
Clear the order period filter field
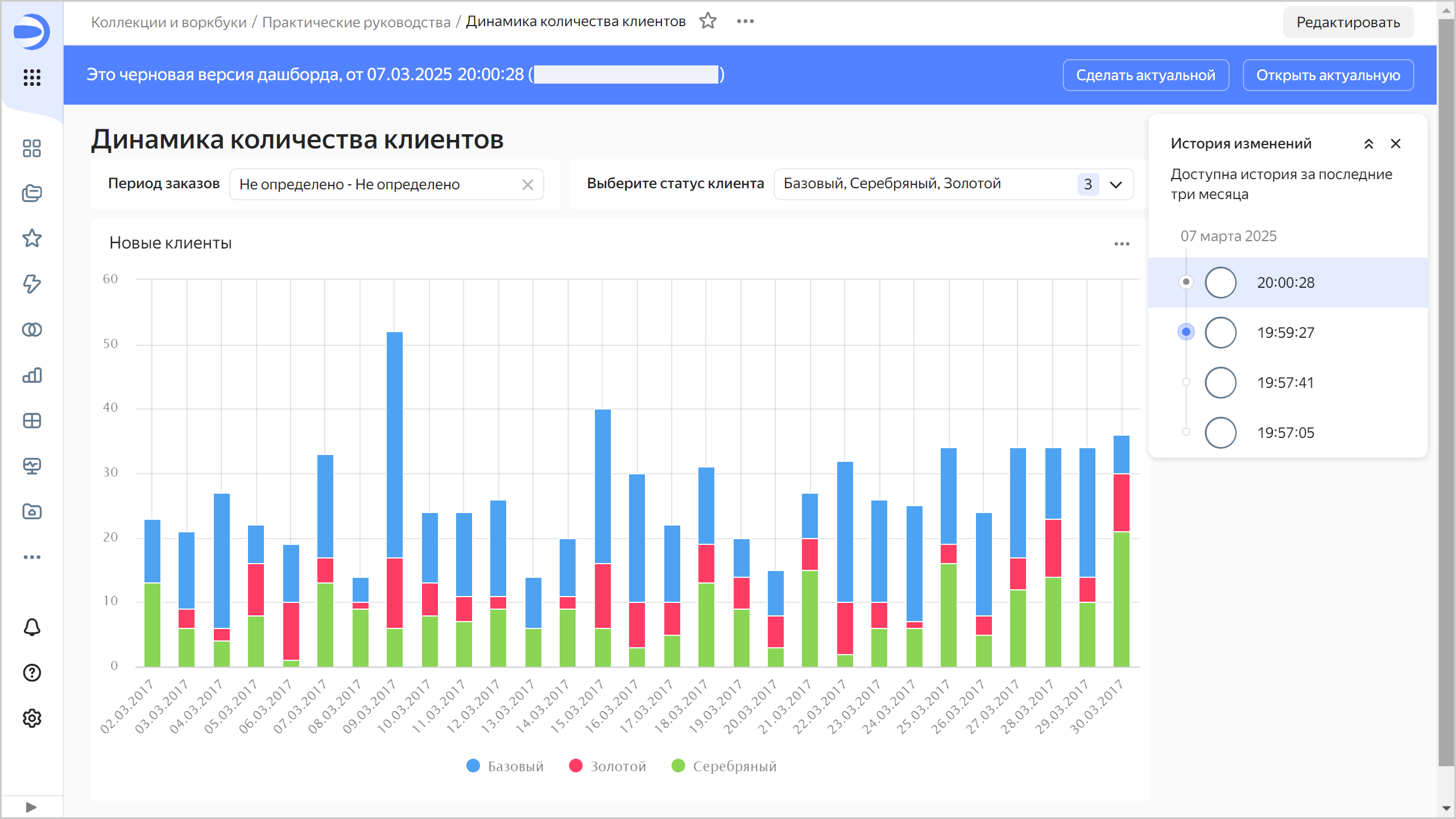(528, 185)
